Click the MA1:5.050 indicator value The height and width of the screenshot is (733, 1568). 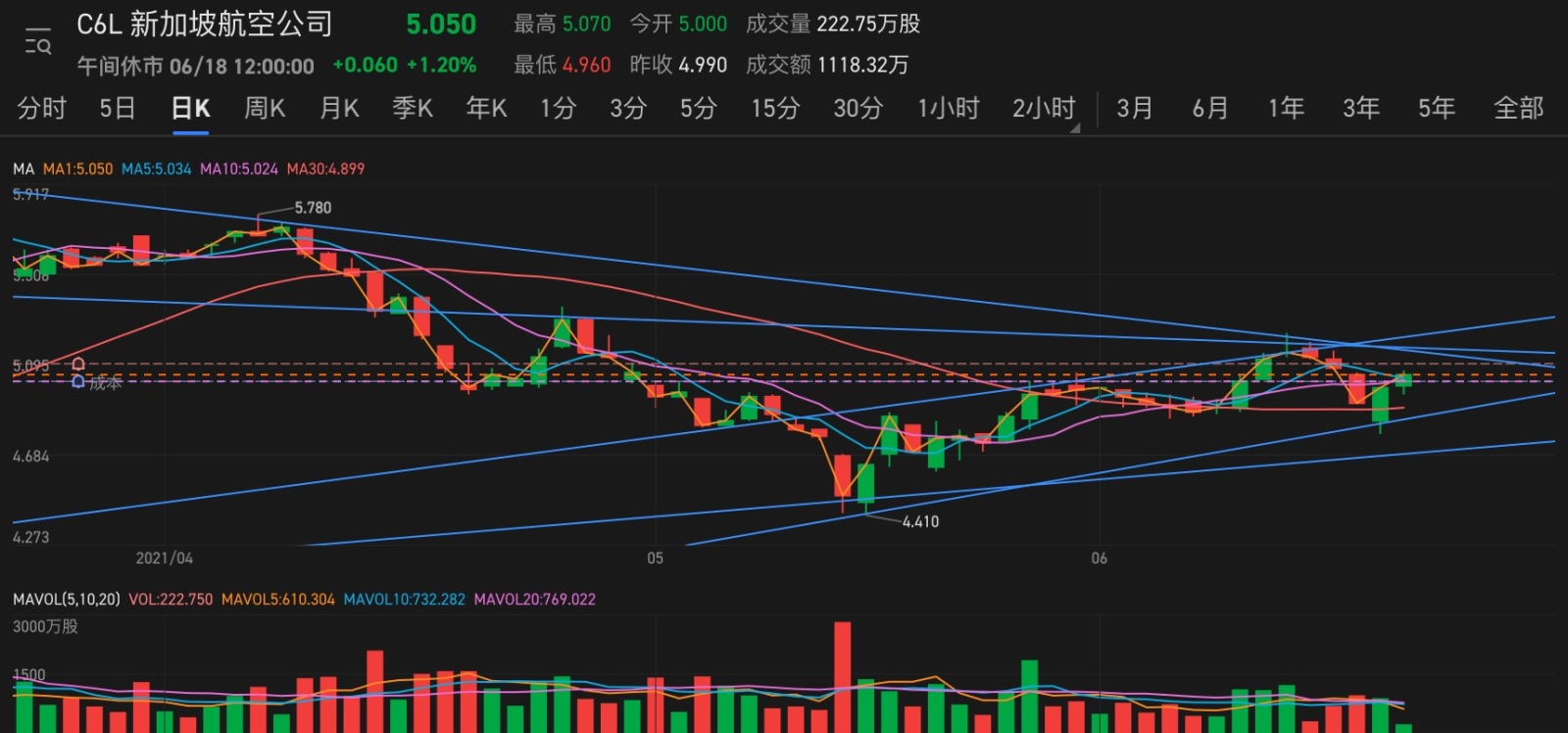click(77, 169)
